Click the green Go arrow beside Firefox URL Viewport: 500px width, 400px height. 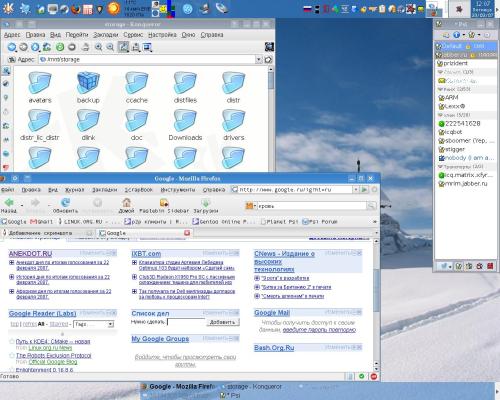pos(364,189)
